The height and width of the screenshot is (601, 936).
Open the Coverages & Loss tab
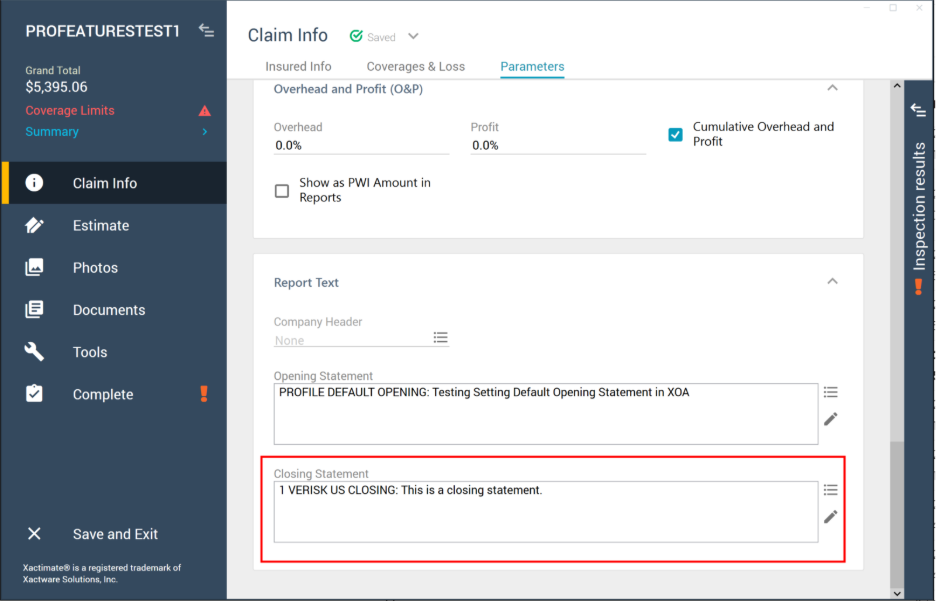(x=415, y=67)
